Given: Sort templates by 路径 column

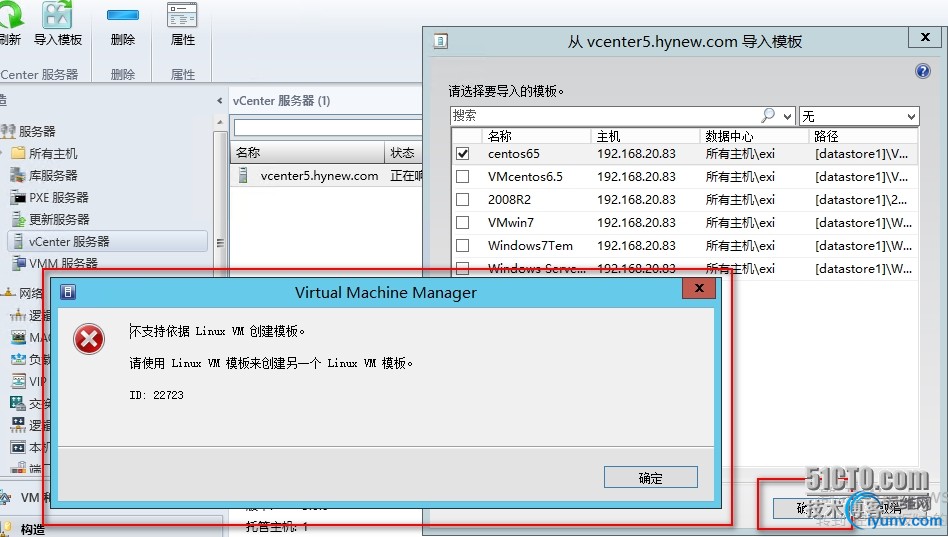Looking at the screenshot, I should 863,136.
